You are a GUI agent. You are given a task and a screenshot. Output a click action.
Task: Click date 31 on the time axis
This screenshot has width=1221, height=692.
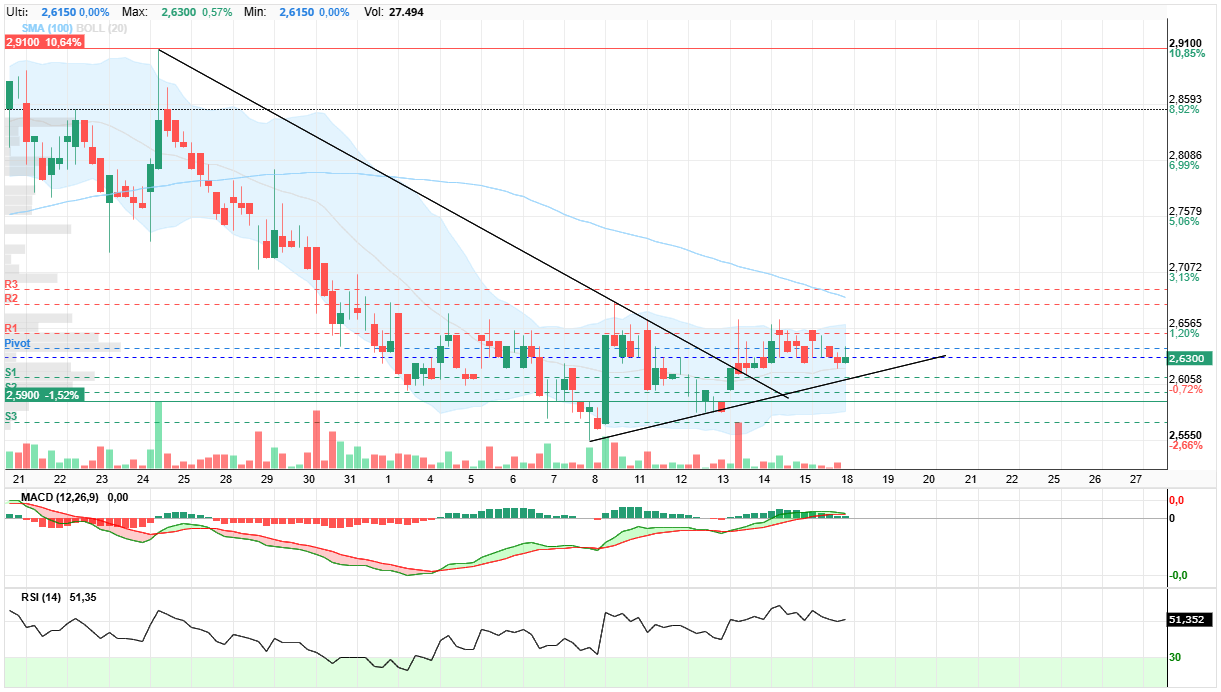(349, 479)
